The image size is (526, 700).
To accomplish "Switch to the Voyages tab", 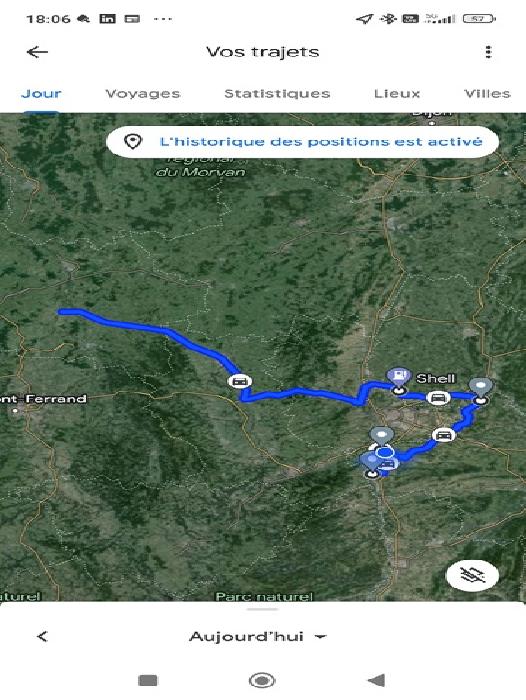I will coord(143,94).
